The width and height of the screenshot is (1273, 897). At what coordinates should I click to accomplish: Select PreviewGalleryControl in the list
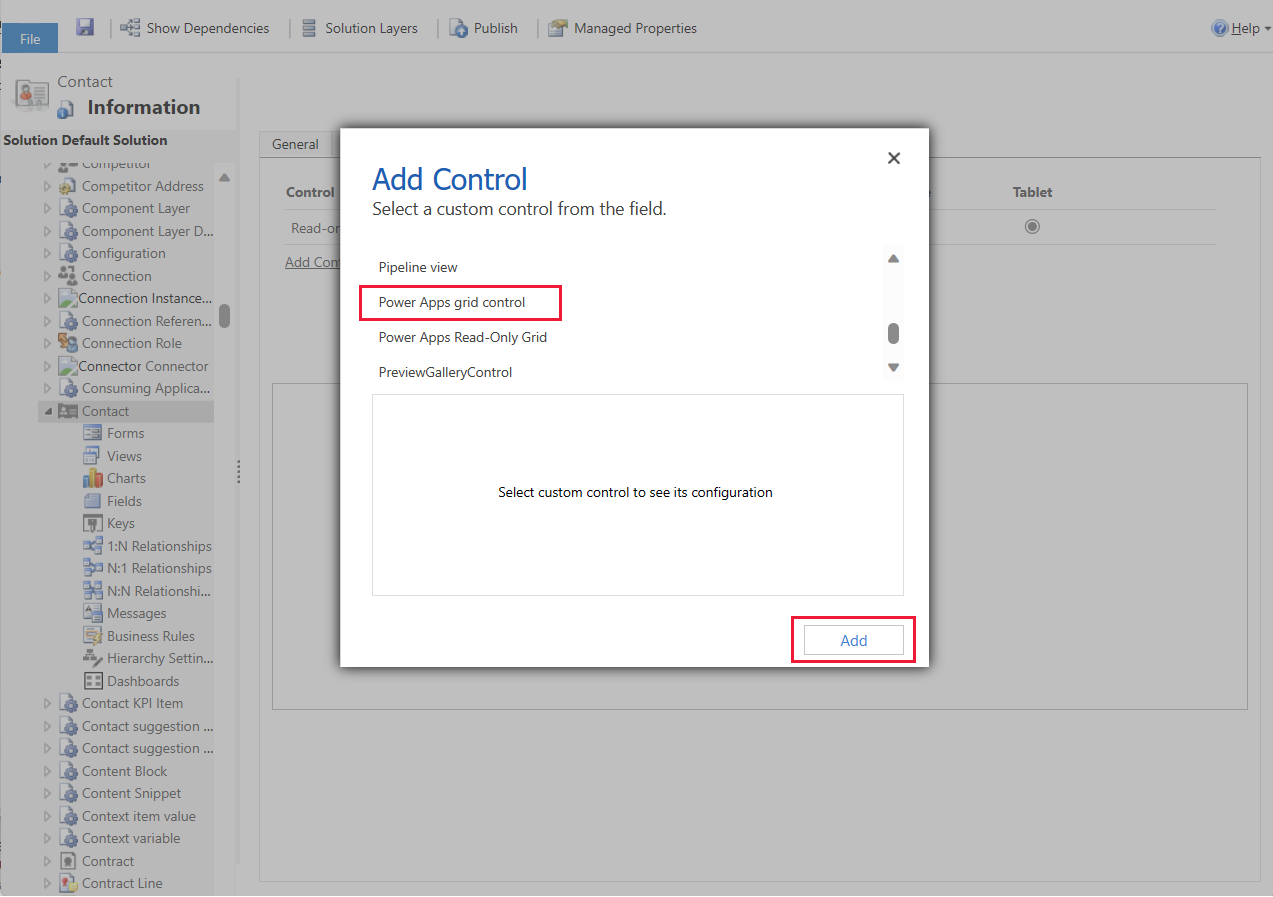click(x=445, y=372)
